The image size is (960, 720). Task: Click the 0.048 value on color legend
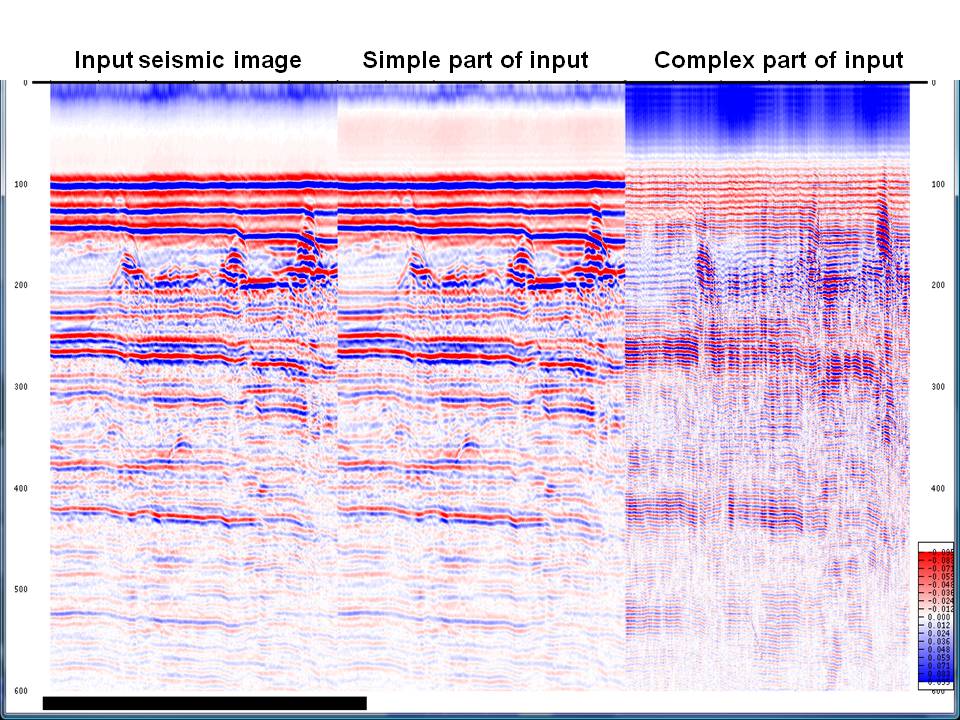939,649
